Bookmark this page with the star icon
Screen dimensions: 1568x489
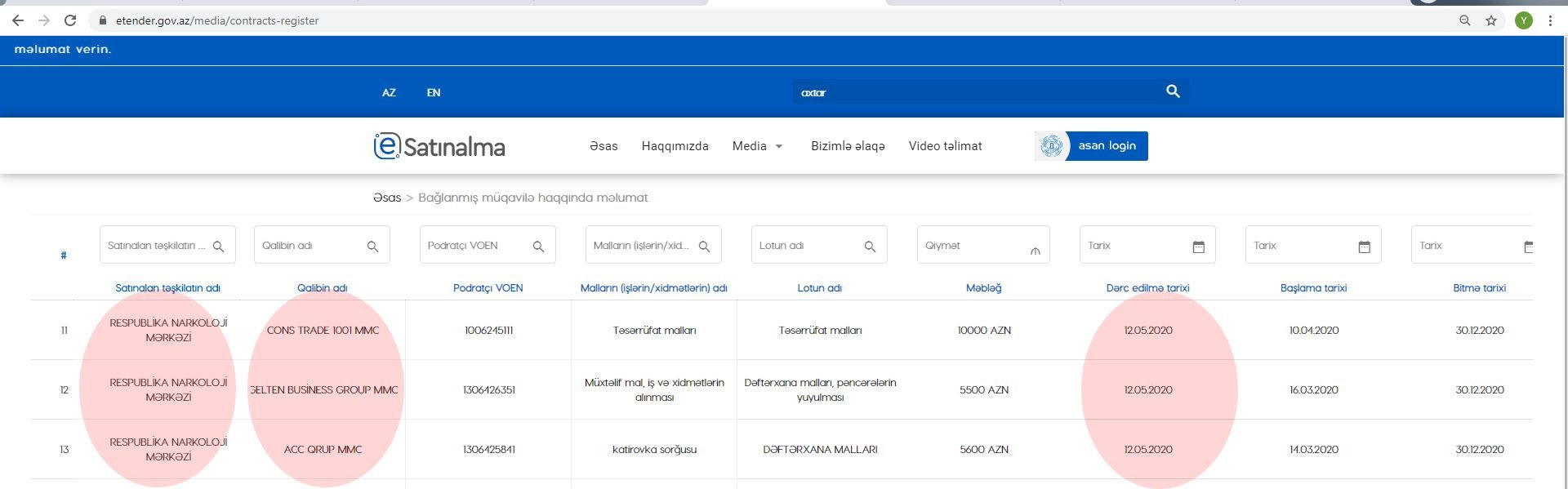pyautogui.click(x=1491, y=20)
